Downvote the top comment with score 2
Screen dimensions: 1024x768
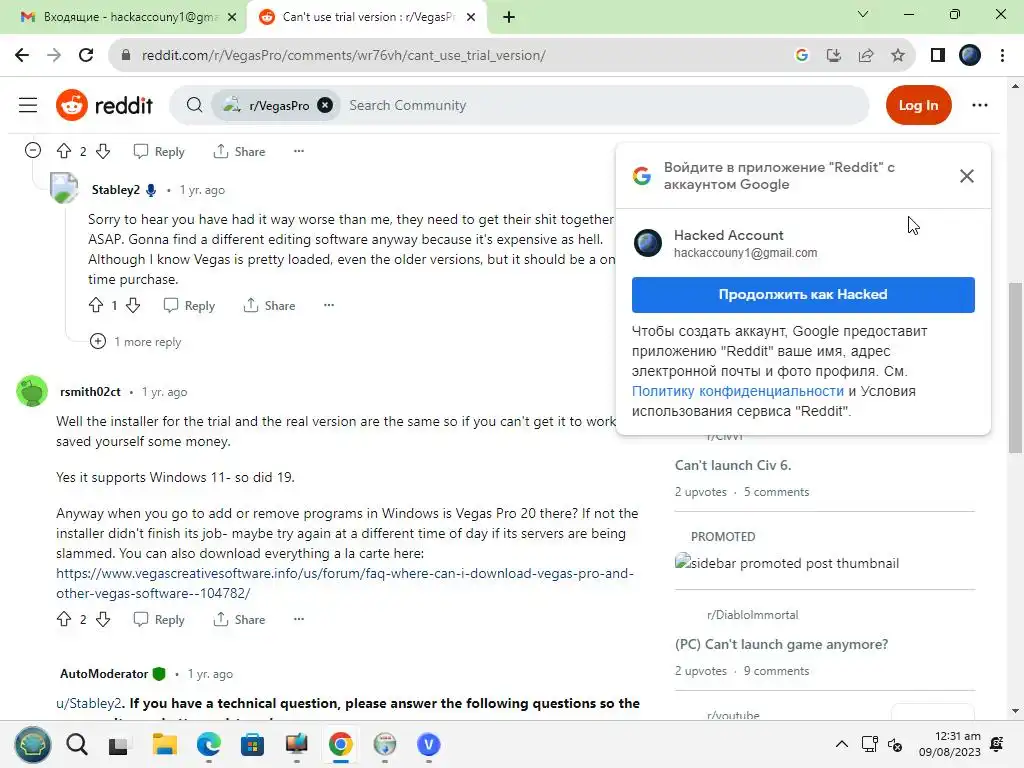[103, 152]
